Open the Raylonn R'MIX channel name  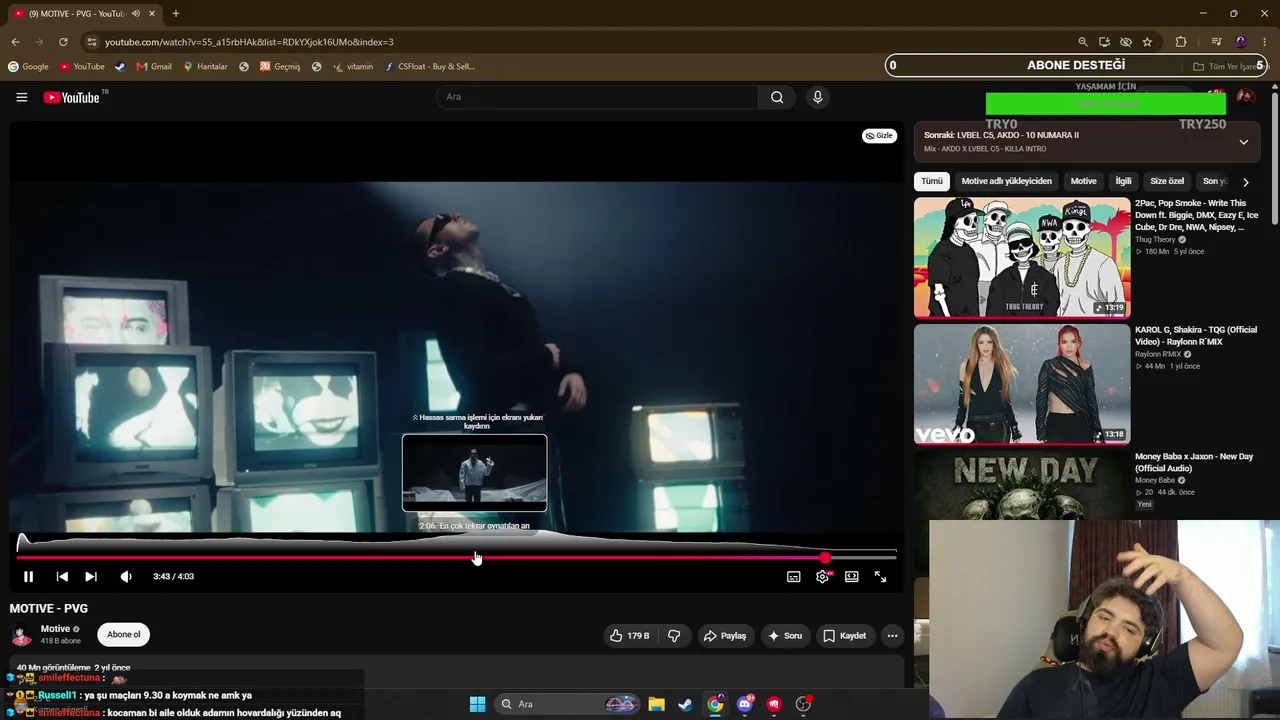tap(1158, 354)
